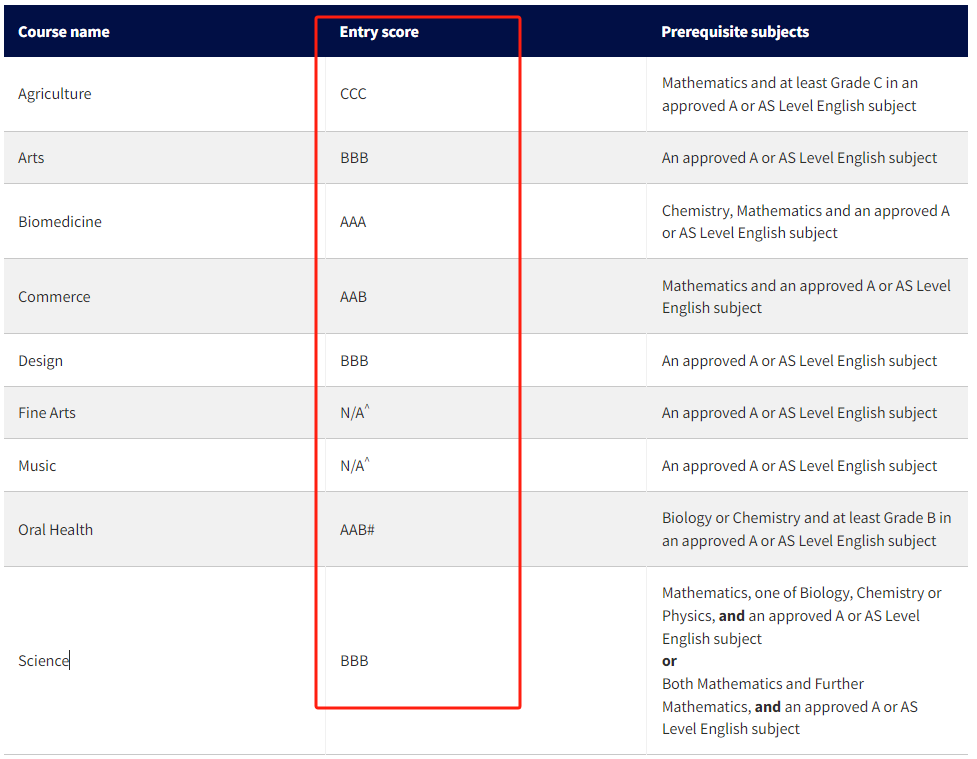The image size is (977, 759).
Task: Click the Design course row label
Action: (x=41, y=361)
